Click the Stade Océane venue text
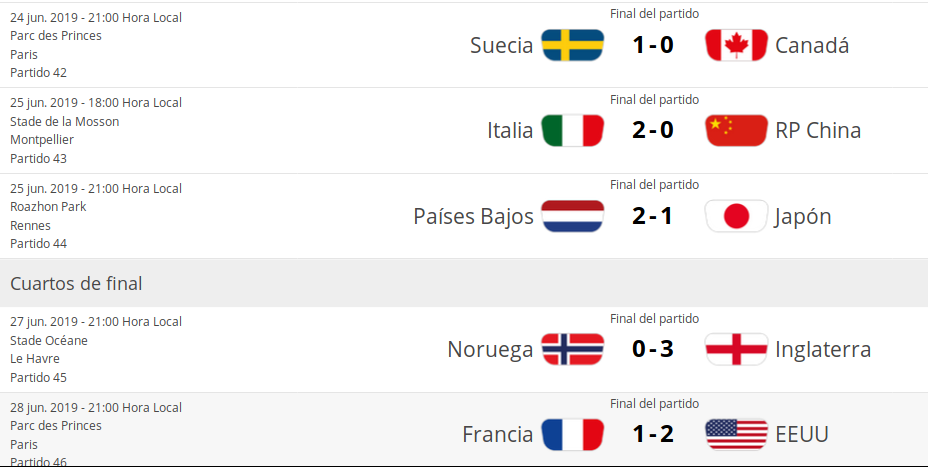The width and height of the screenshot is (928, 467). [x=49, y=341]
